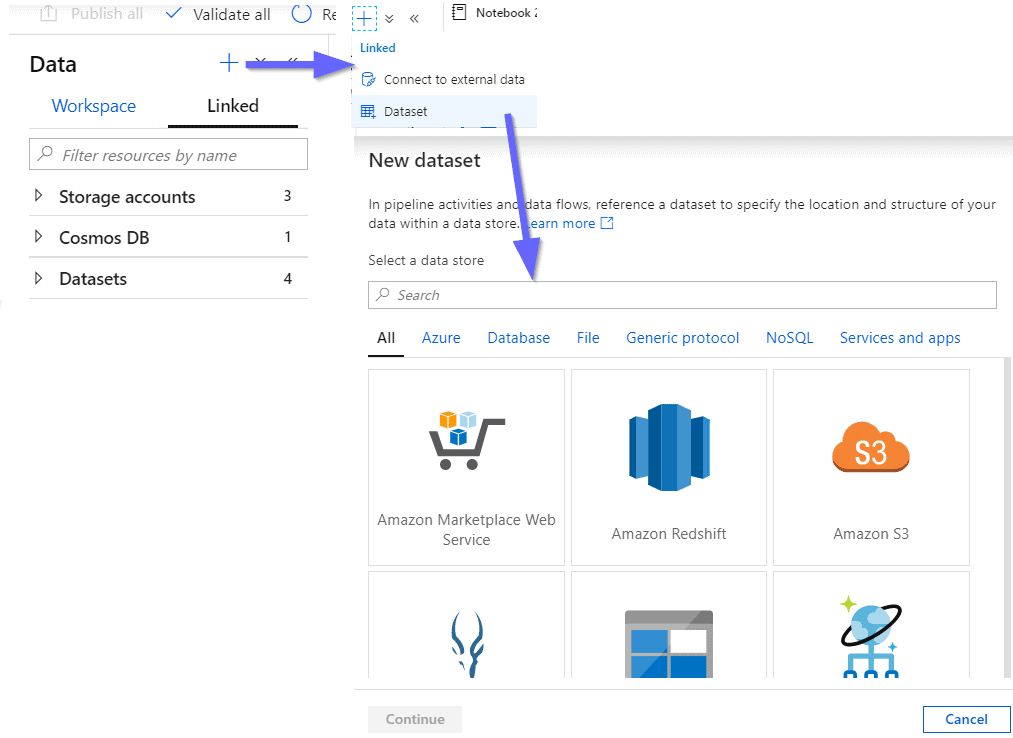
Task: Select the Storage accounts label in the tree
Action: [127, 197]
